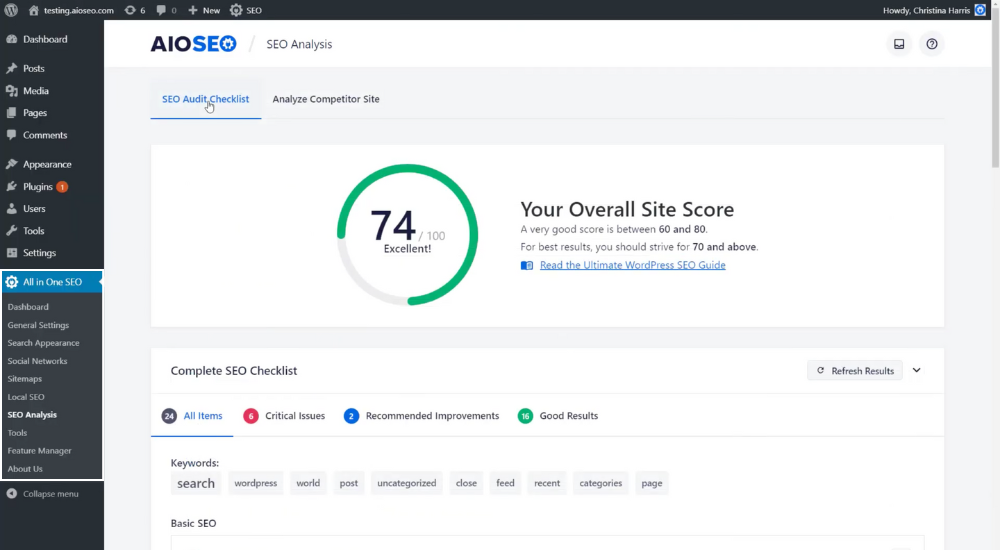Click the 'world' keyword tag

308,483
